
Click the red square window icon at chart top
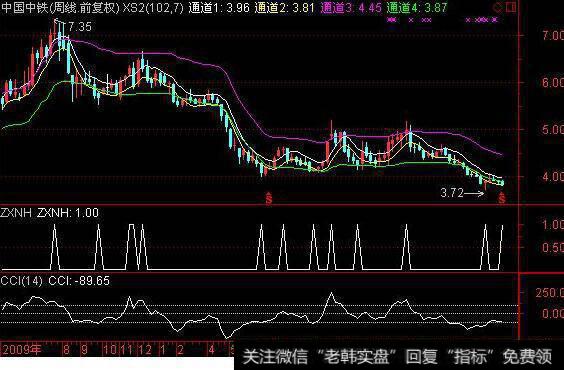(x=511, y=7)
